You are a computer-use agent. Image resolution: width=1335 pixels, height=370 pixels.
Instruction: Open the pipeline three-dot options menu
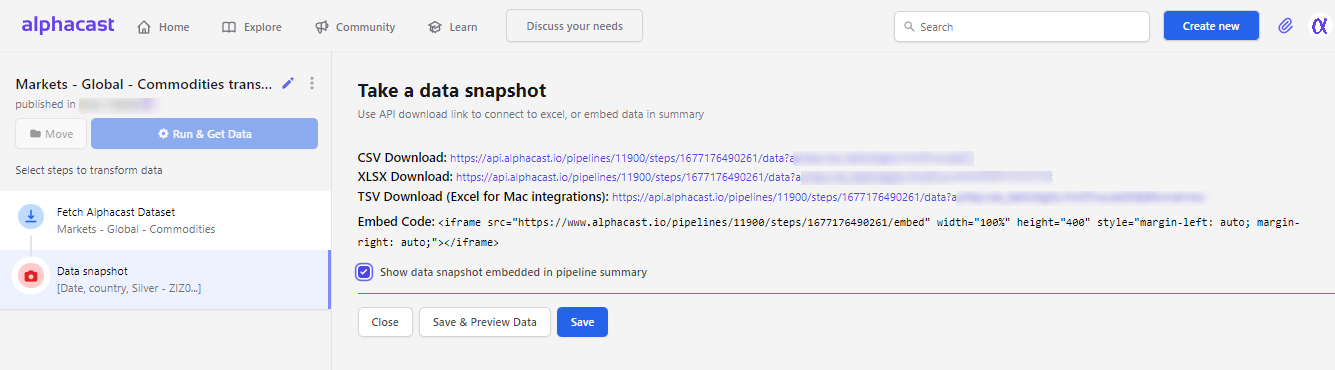pyautogui.click(x=312, y=83)
